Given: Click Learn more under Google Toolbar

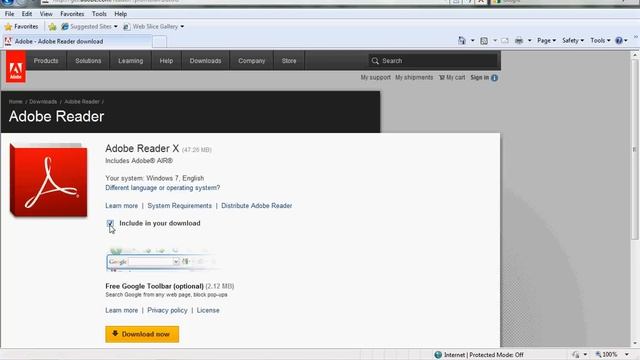Looking at the screenshot, I should pos(122,310).
